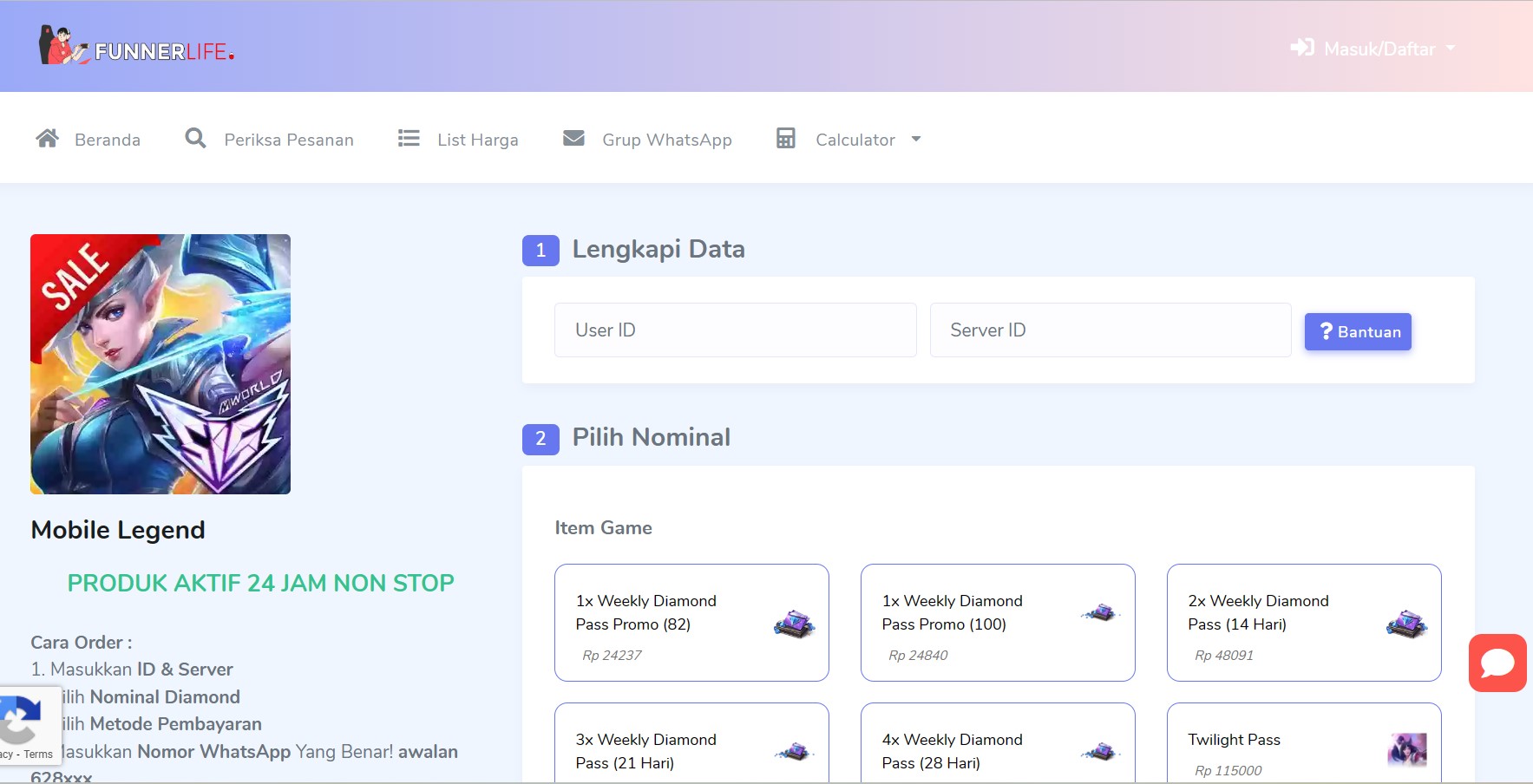Expand the Calculator dropdown menu

click(848, 139)
